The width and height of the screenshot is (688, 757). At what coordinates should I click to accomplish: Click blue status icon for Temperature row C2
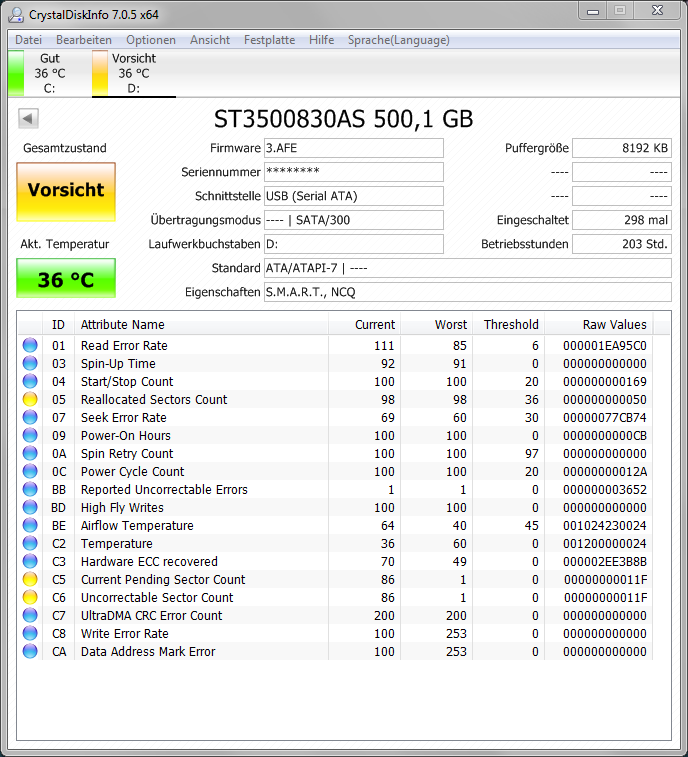30,543
